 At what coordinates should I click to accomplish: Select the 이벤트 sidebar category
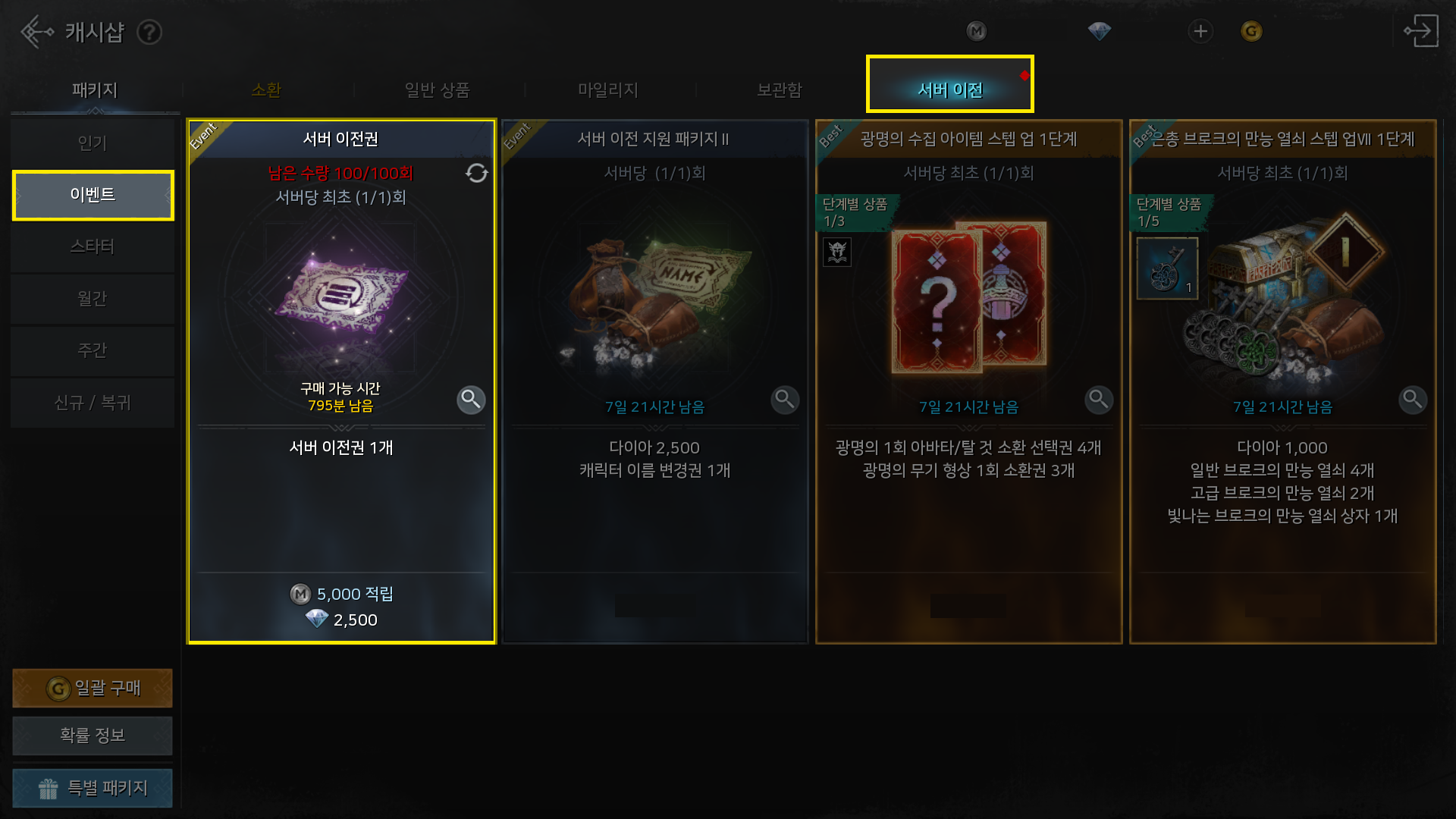point(93,195)
